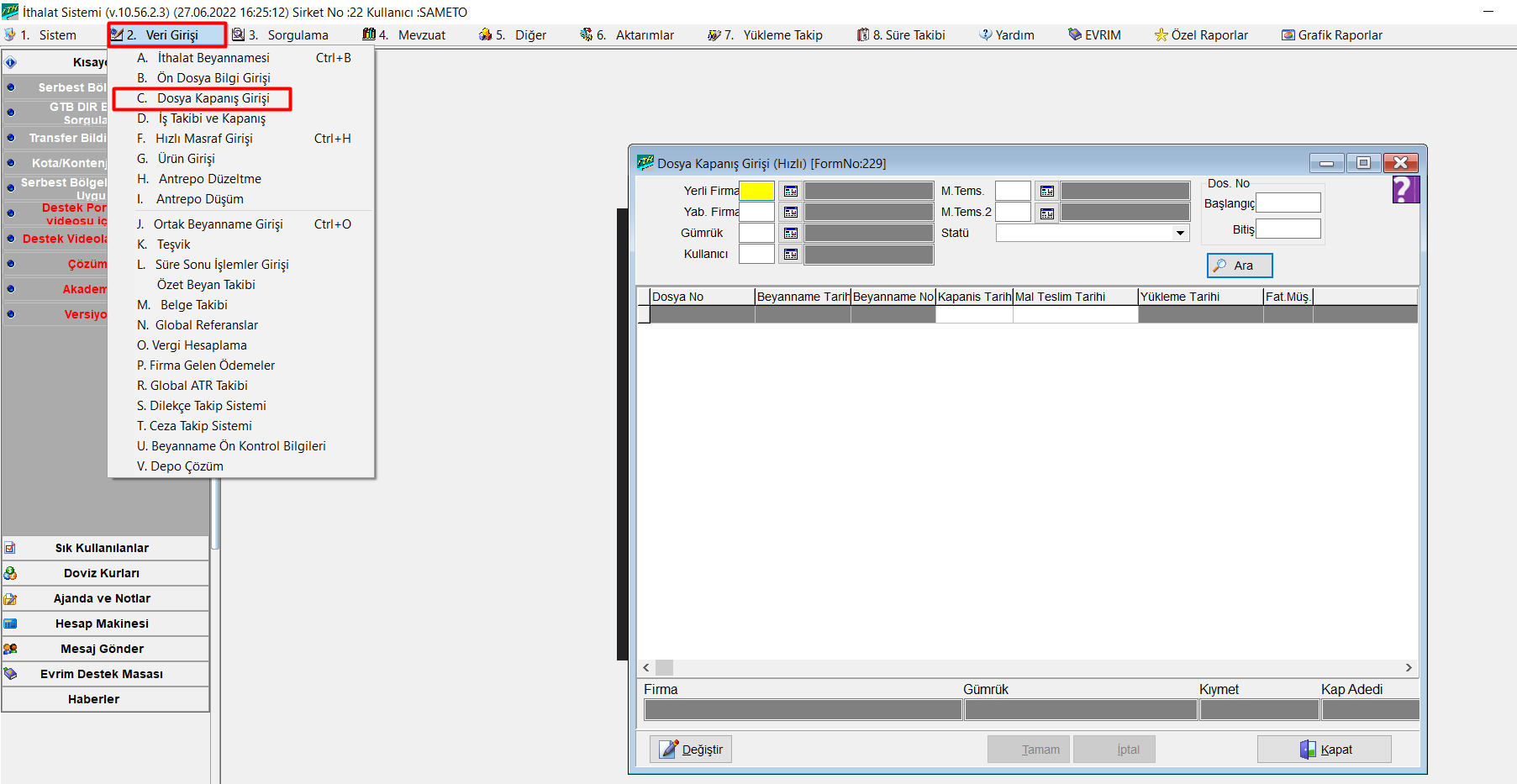Click the Diğer menu icon

[x=486, y=34]
